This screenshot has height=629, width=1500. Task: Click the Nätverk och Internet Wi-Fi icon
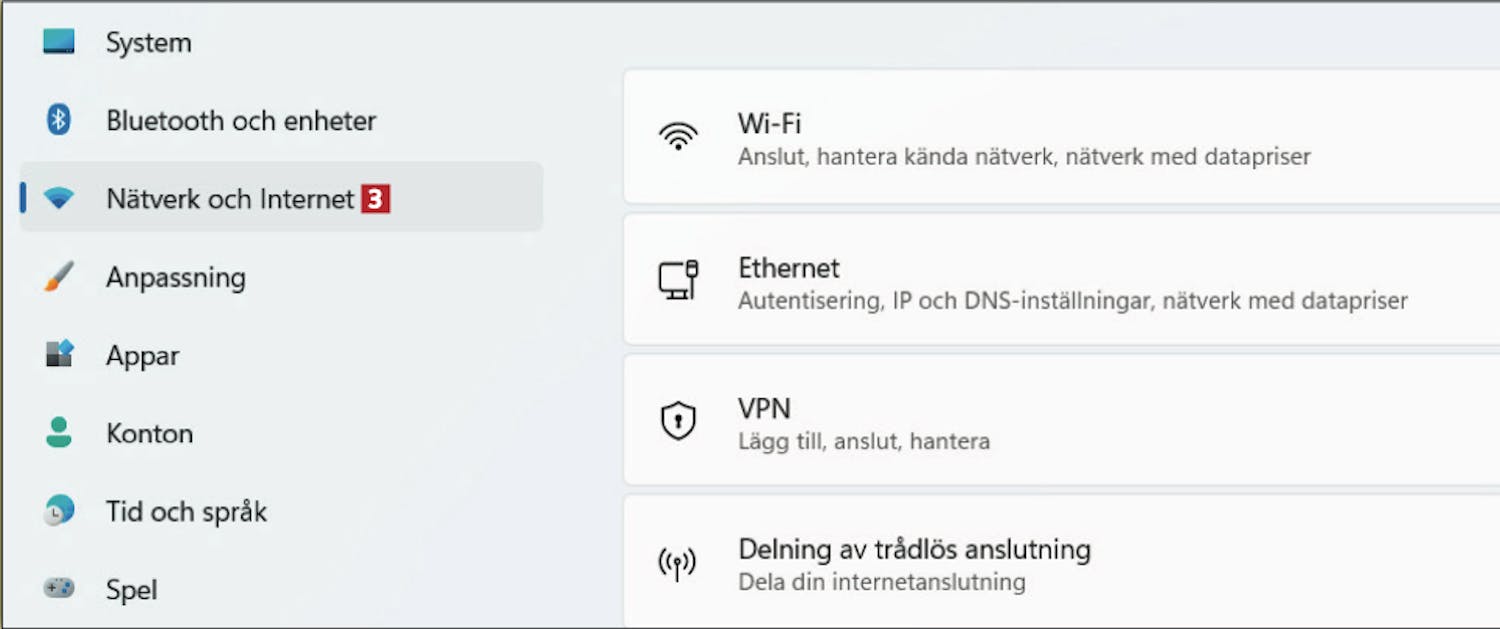pyautogui.click(x=59, y=199)
